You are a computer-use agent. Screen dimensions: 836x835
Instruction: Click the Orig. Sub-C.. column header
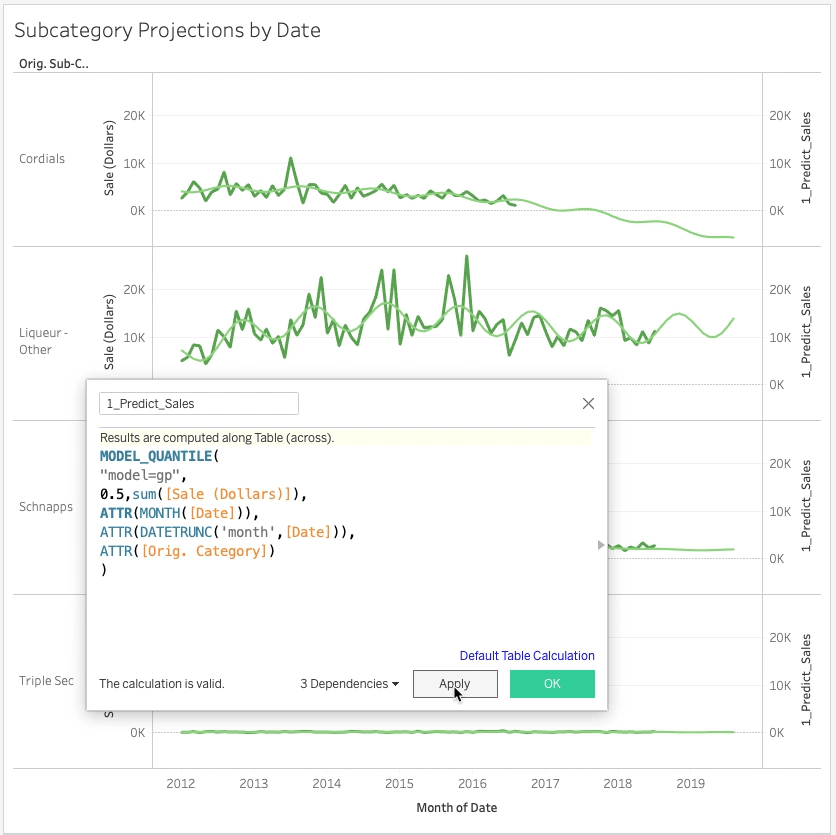coord(54,63)
